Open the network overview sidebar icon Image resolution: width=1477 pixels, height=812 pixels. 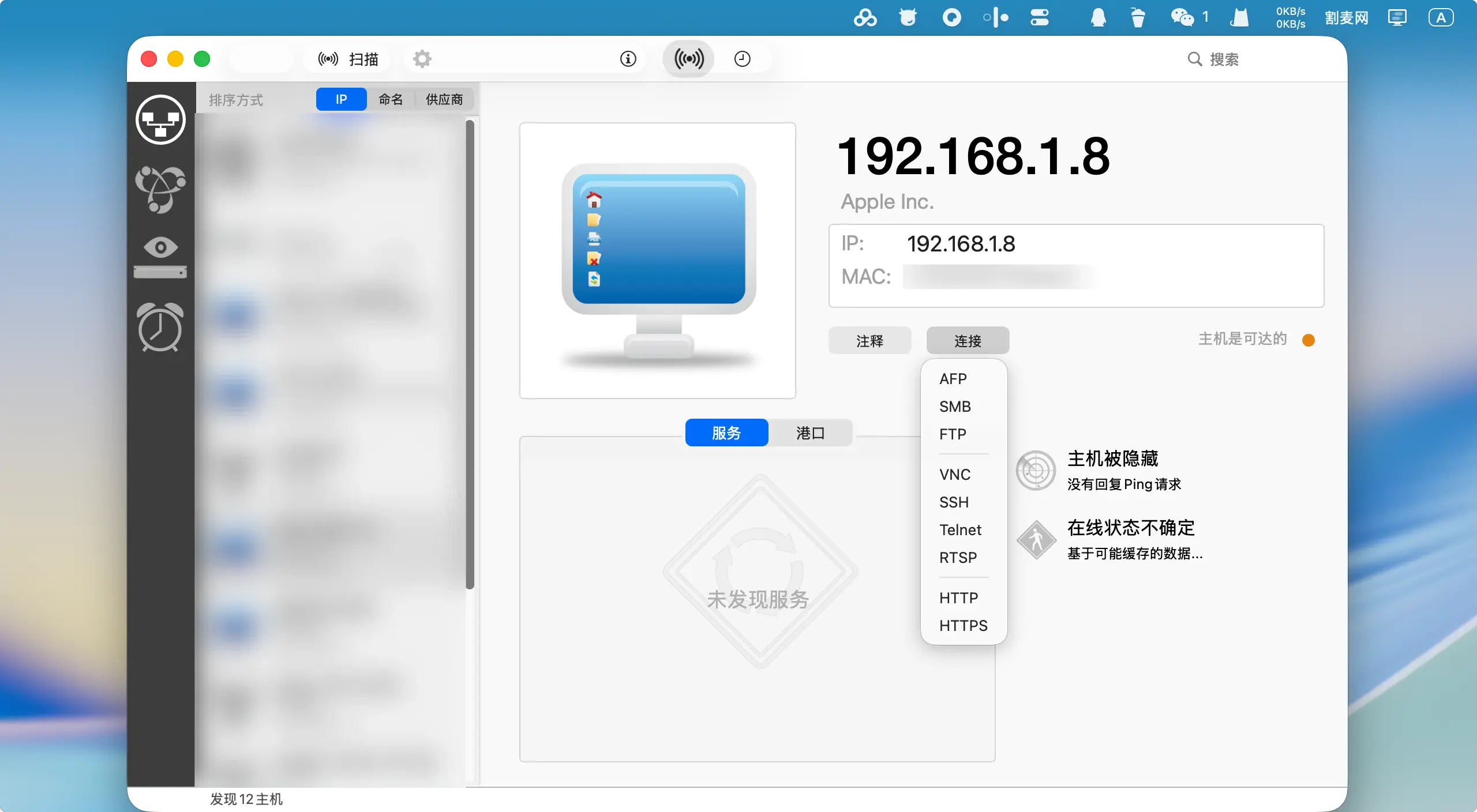[x=160, y=120]
